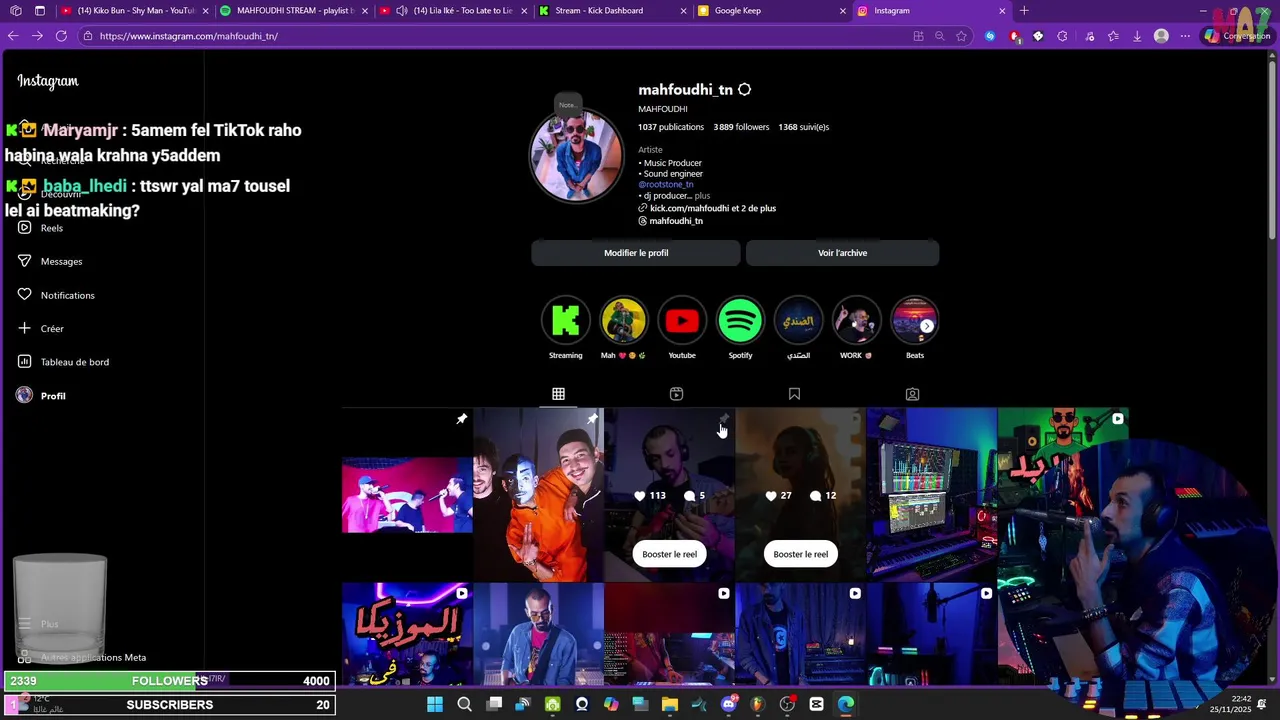Switch to Google Keep tab
The height and width of the screenshot is (720, 1280).
[x=773, y=11]
